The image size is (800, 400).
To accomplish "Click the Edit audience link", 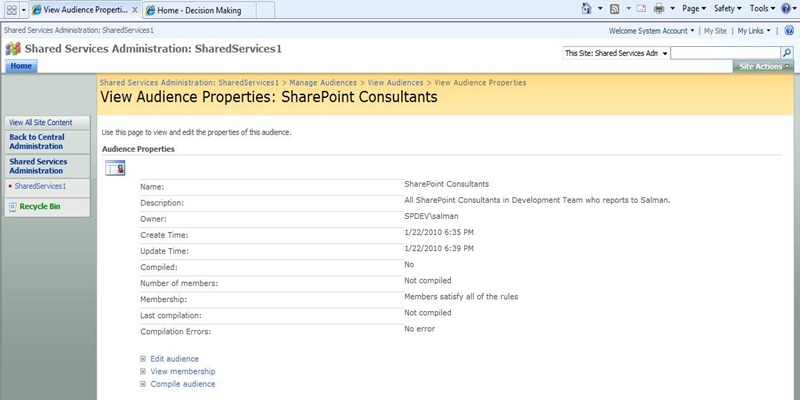I will pyautogui.click(x=174, y=359).
